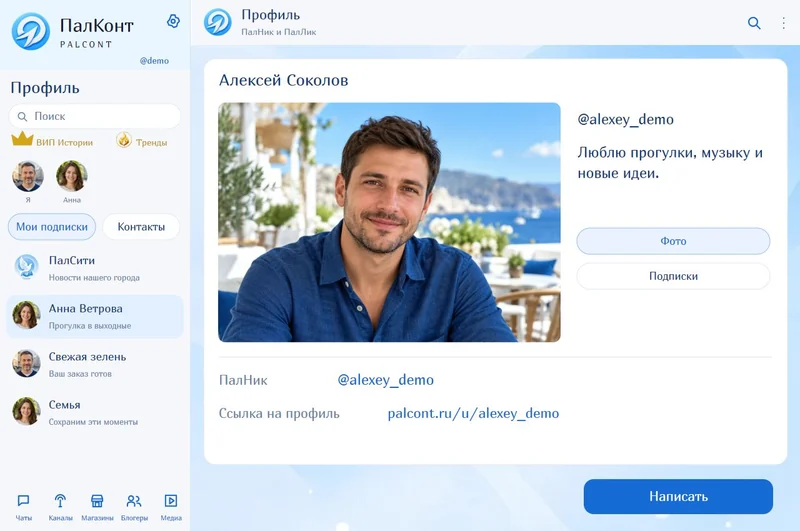The width and height of the screenshot is (800, 531).
Task: Open palcont.ru/u/alexey_demo profile link
Action: click(x=473, y=413)
